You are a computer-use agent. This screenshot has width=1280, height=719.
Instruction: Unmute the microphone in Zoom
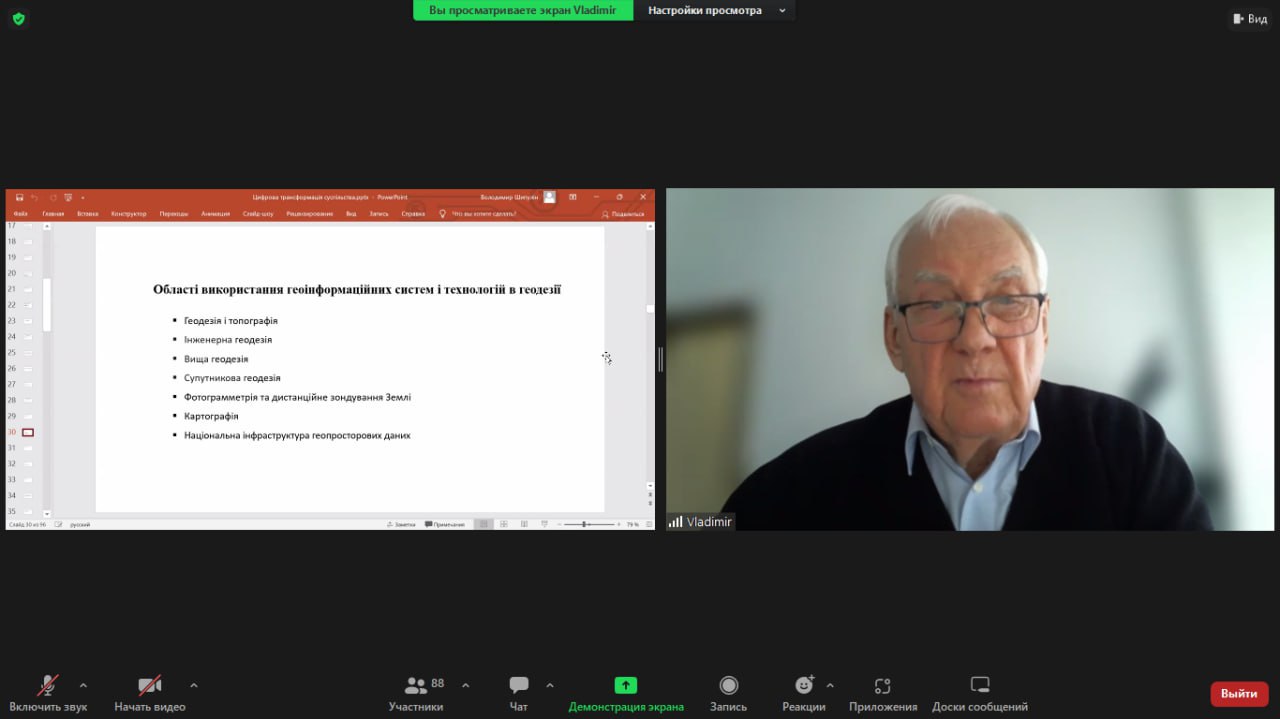click(x=48, y=692)
